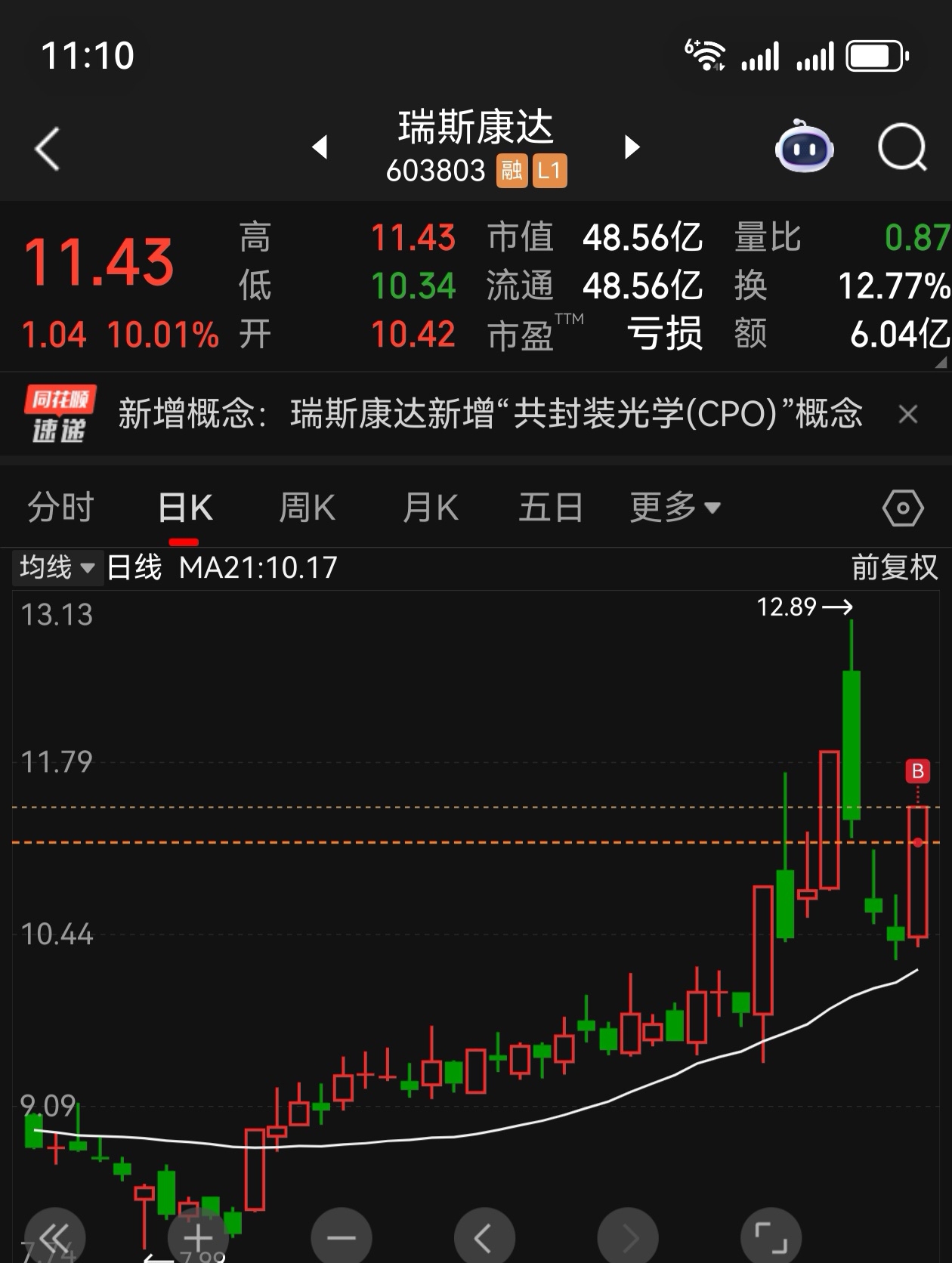Tap the 市值 48.56亿 value
952x1263 pixels.
[x=642, y=238]
